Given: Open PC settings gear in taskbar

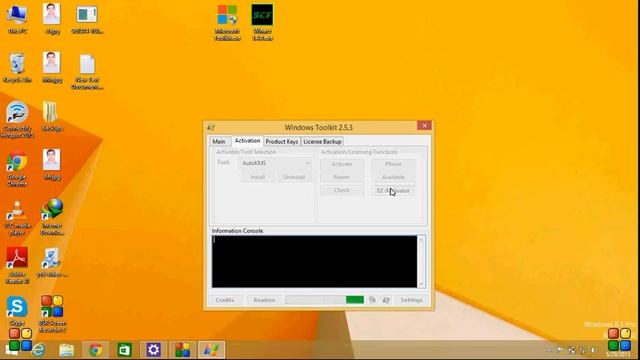Looking at the screenshot, I should coord(153,350).
